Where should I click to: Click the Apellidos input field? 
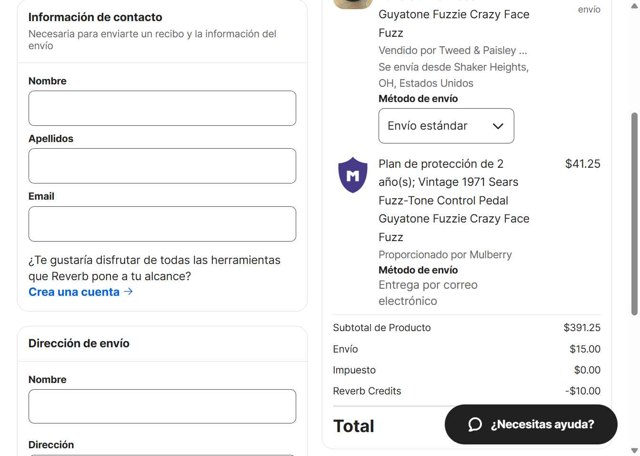coord(162,166)
